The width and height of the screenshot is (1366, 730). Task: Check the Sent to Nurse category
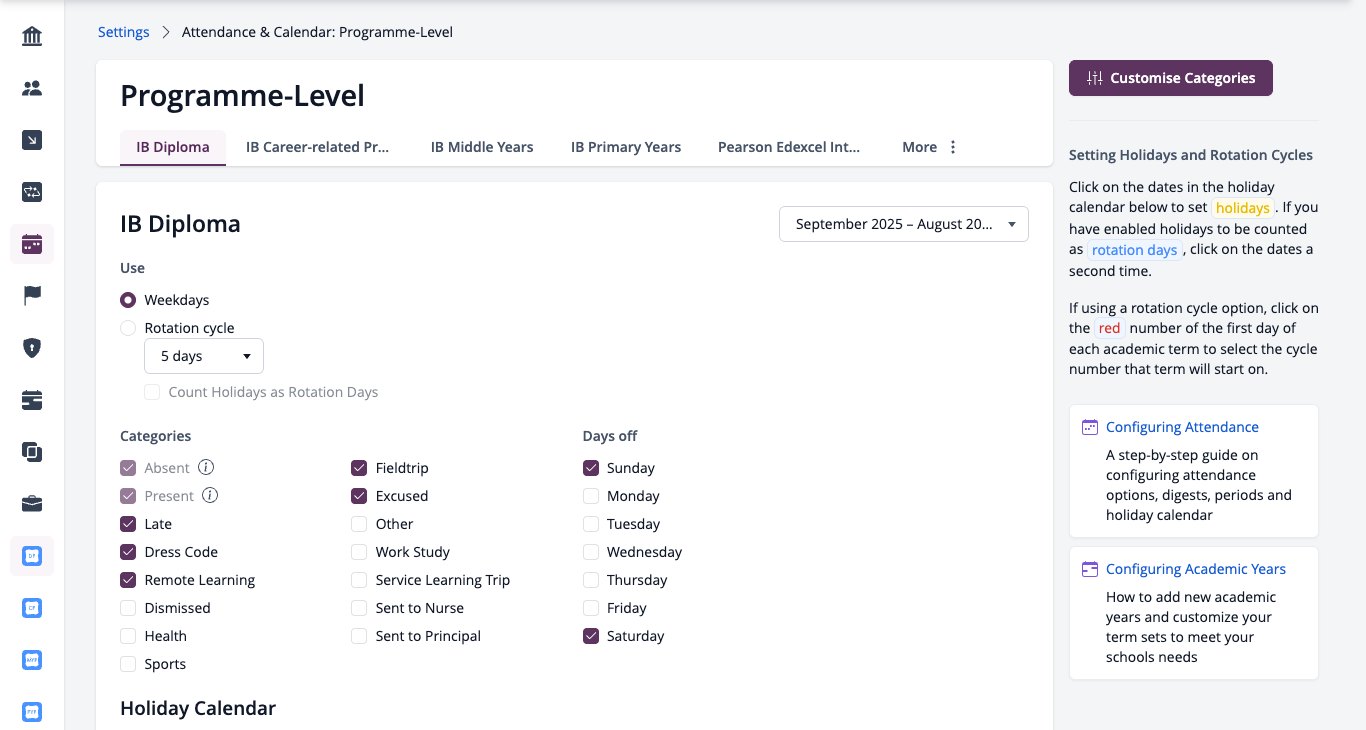pyautogui.click(x=359, y=608)
